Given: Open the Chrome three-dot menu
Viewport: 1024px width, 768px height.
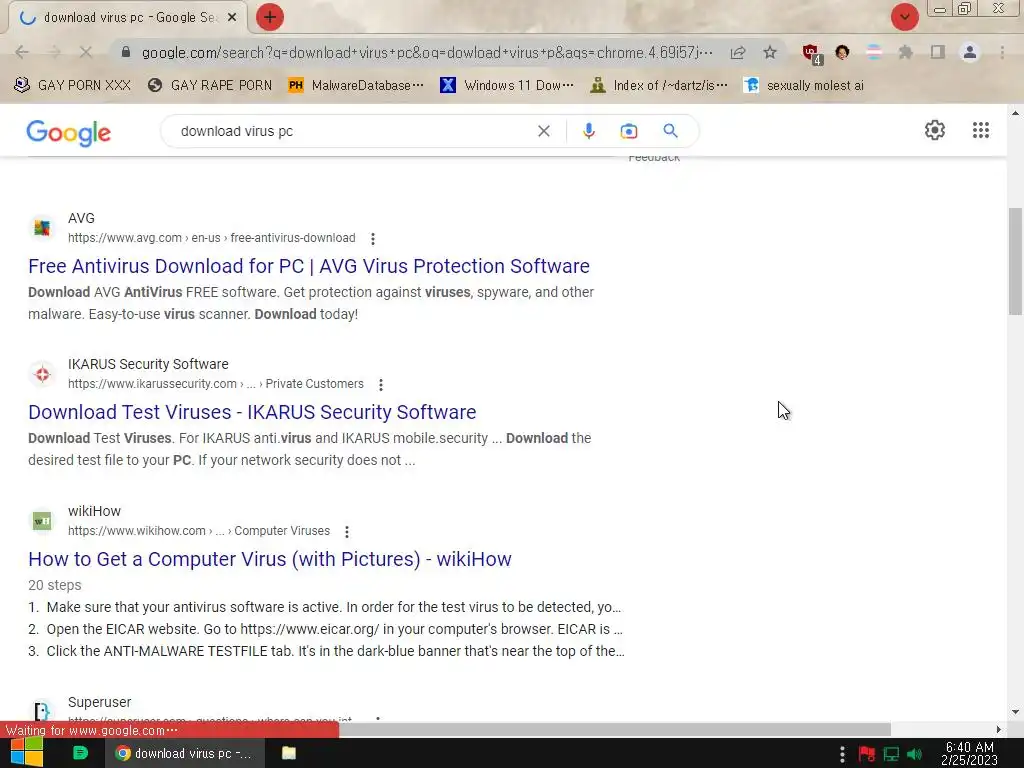Looking at the screenshot, I should (1002, 52).
